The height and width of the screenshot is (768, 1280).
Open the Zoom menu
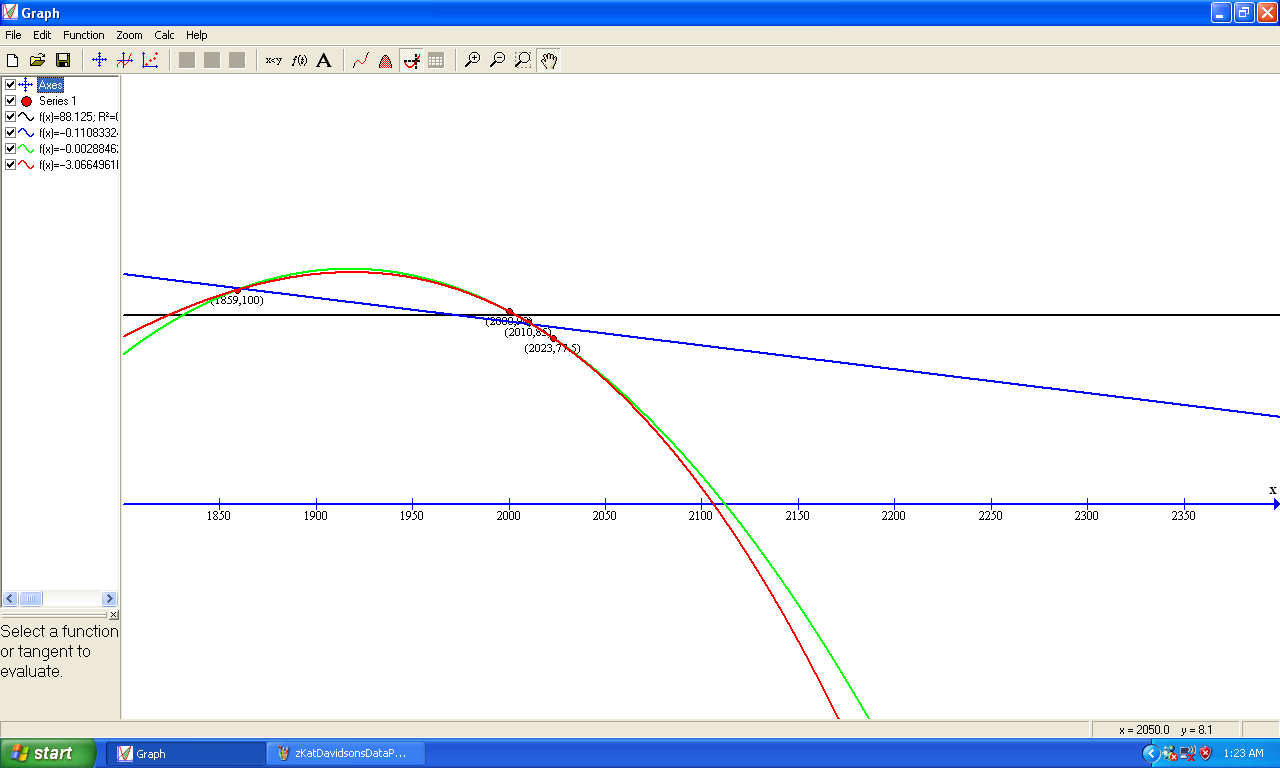[129, 35]
